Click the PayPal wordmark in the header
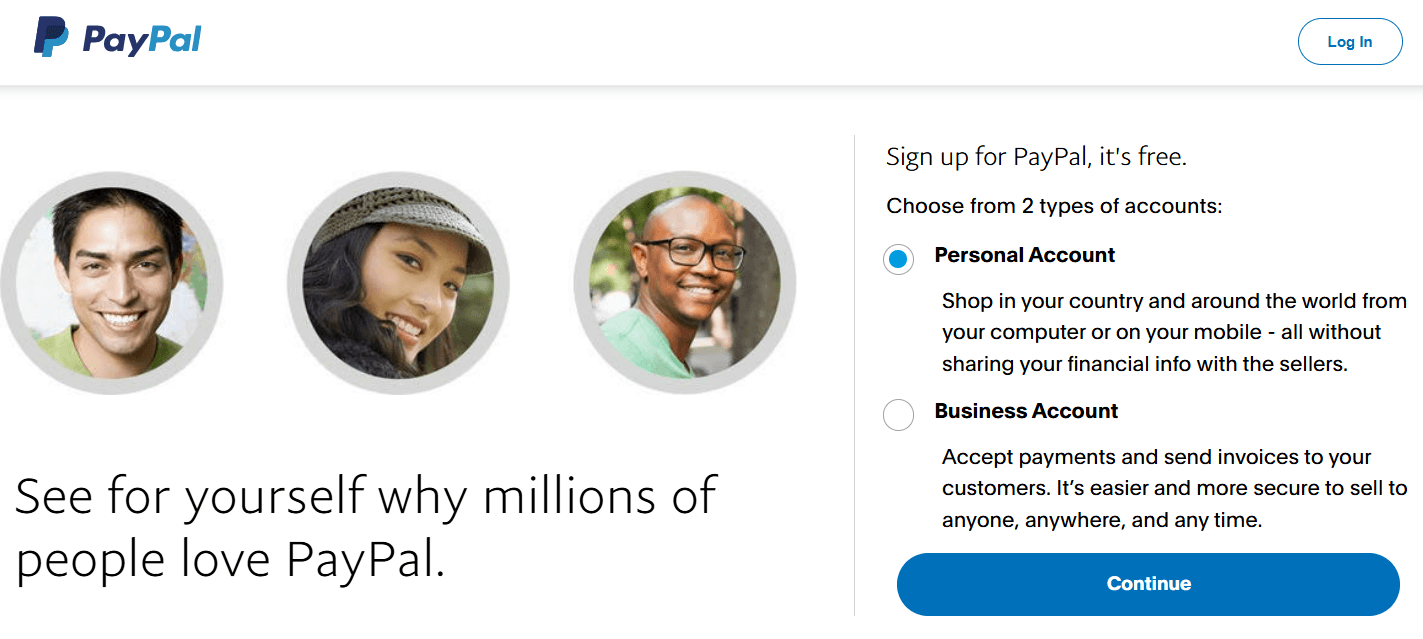This screenshot has height=639, width=1423. pyautogui.click(x=142, y=40)
